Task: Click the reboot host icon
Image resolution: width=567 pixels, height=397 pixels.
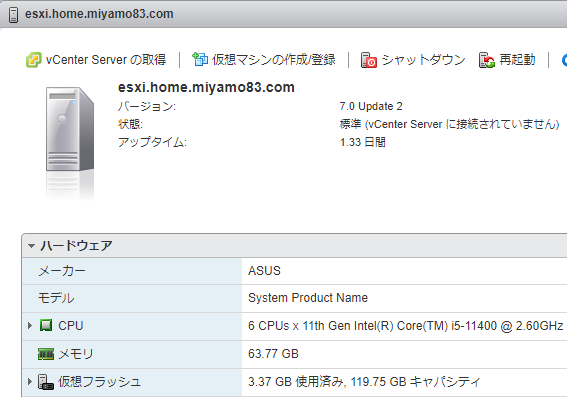Action: [487, 60]
